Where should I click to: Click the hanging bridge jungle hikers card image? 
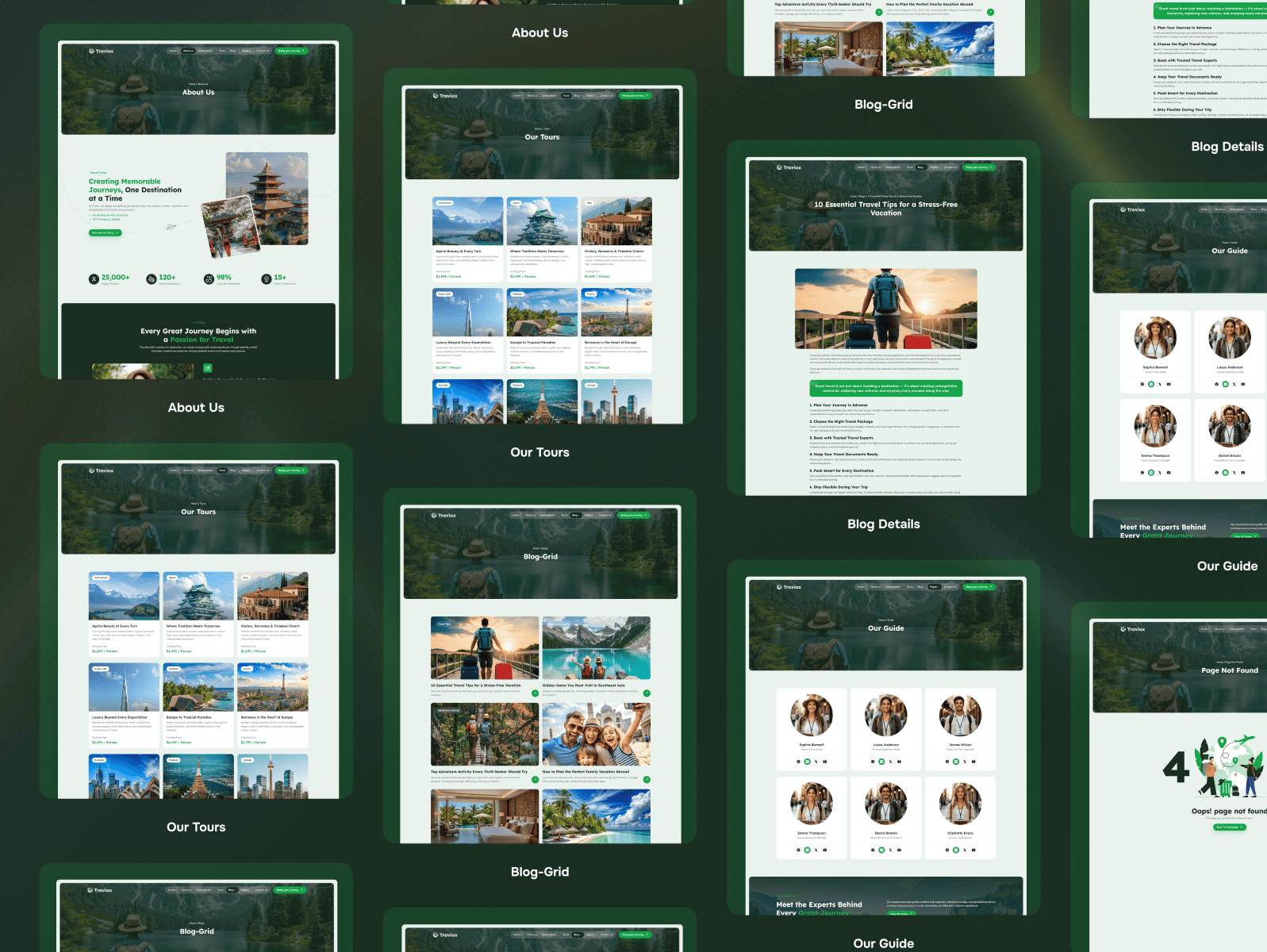pos(485,735)
